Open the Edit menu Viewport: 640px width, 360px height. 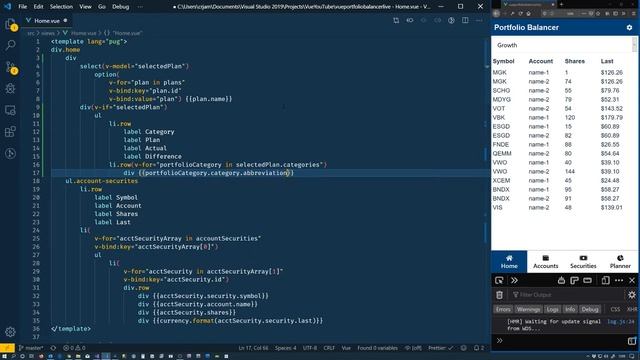pos(38,7)
